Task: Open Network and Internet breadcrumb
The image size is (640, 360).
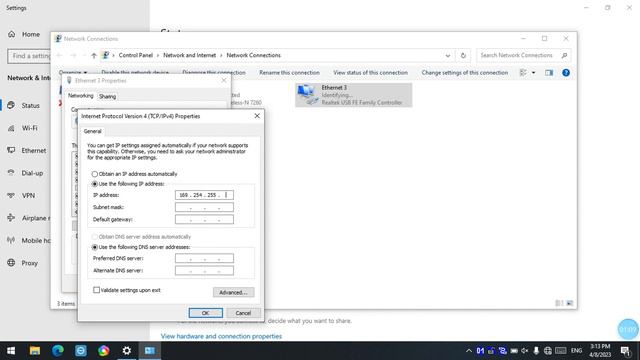Action: (x=189, y=55)
